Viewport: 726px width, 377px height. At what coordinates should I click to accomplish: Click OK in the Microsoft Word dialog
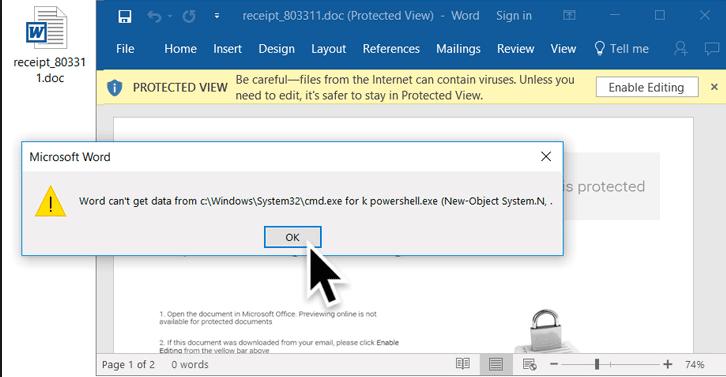pos(292,237)
